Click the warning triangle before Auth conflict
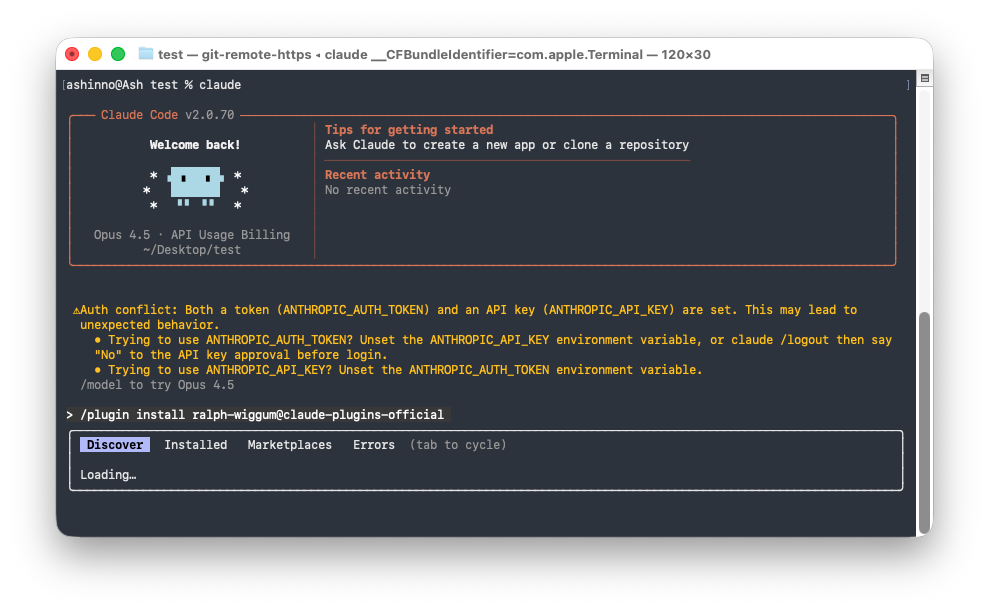 coord(76,311)
